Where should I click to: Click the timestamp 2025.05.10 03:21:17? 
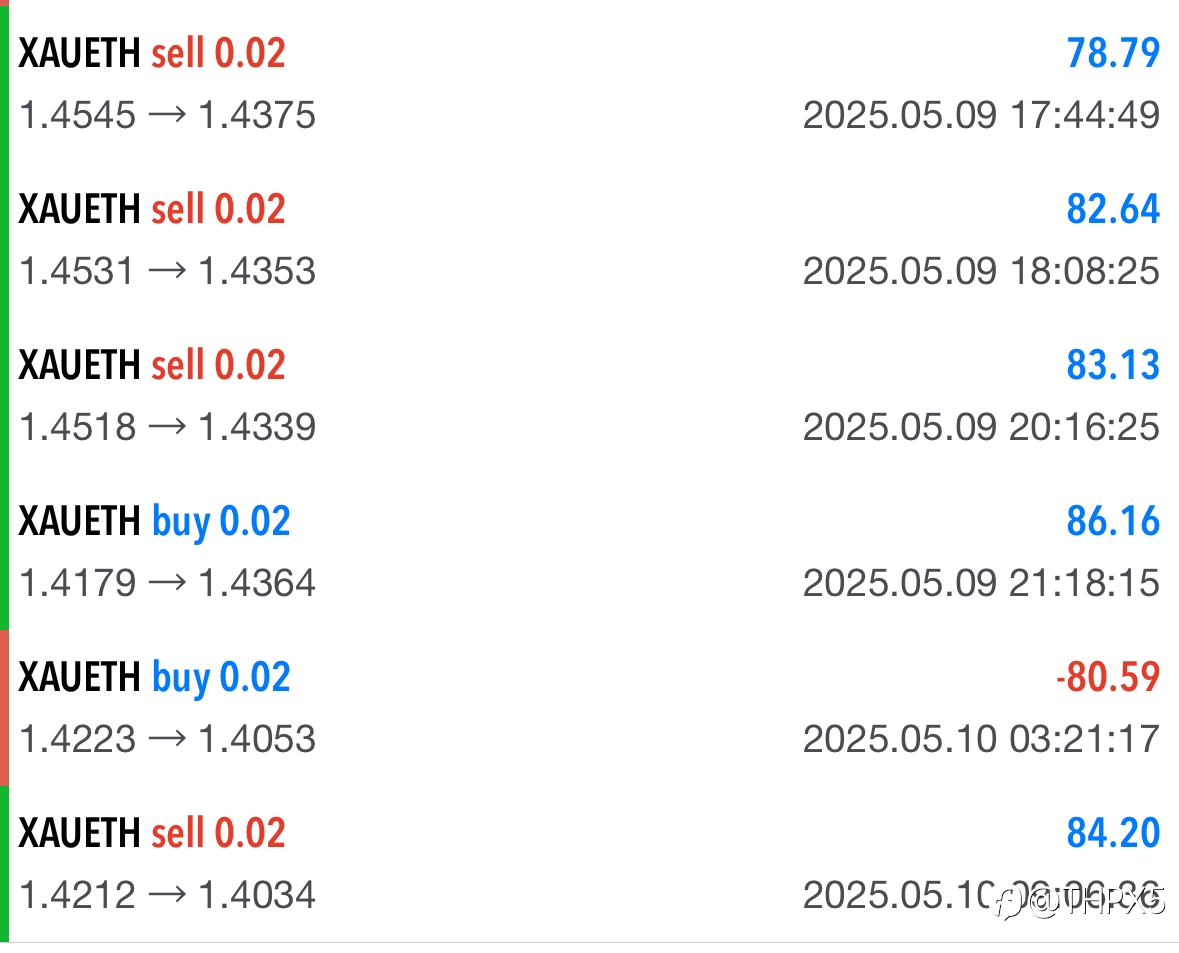pos(981,739)
